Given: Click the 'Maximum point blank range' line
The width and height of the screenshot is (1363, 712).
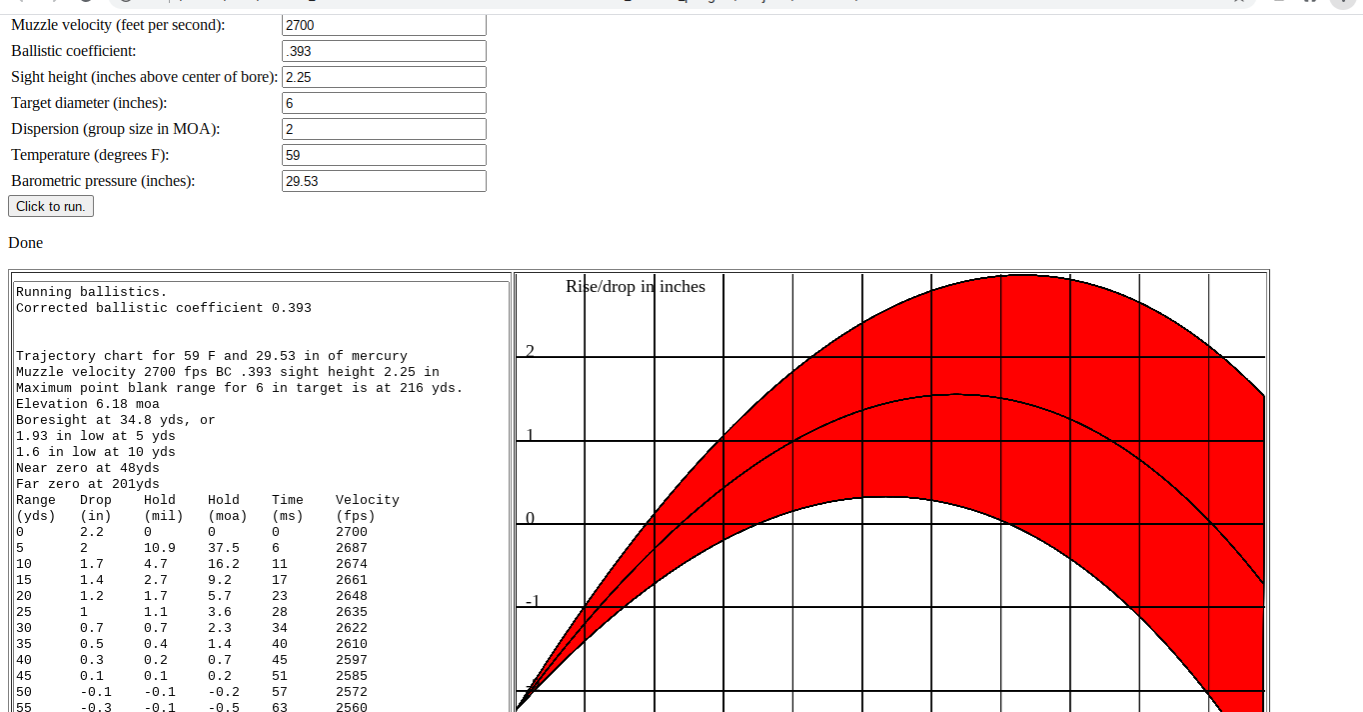Looking at the screenshot, I should [240, 388].
